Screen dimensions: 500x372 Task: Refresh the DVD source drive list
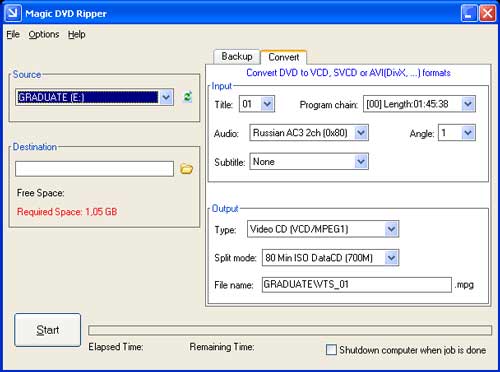click(188, 97)
